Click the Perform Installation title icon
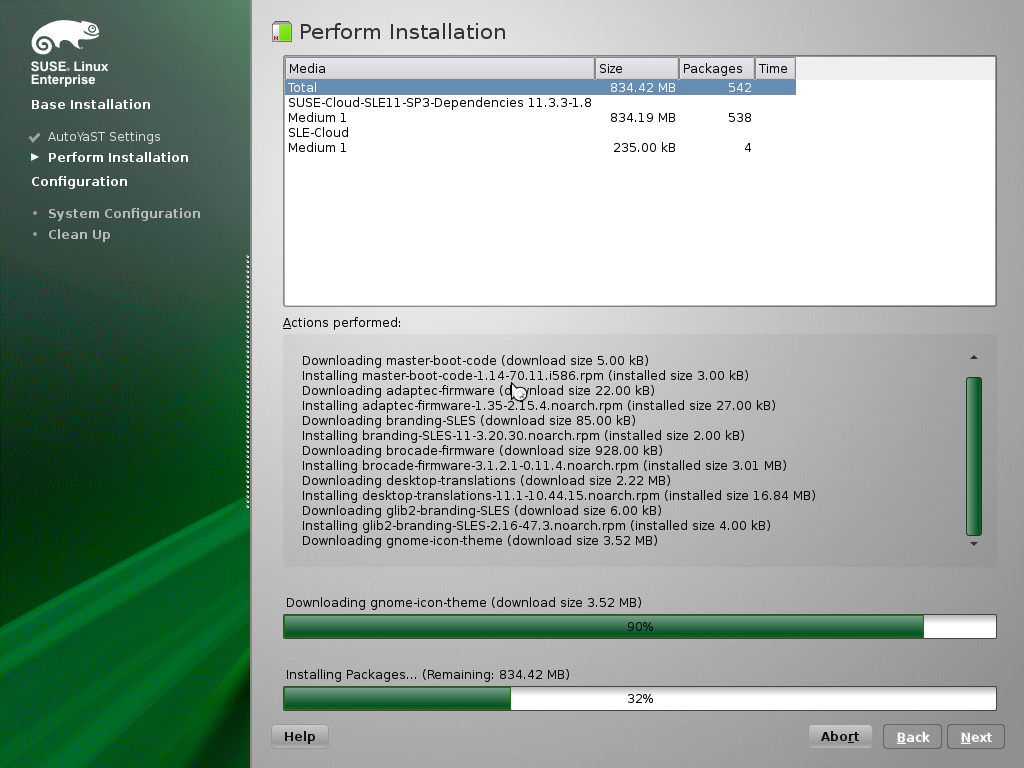Screen dimensions: 1024x768 point(281,32)
